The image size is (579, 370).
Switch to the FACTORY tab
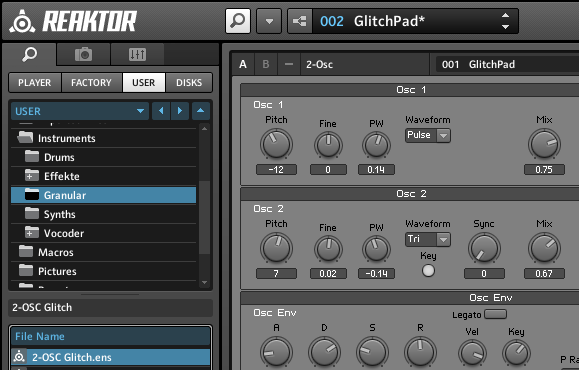(91, 82)
